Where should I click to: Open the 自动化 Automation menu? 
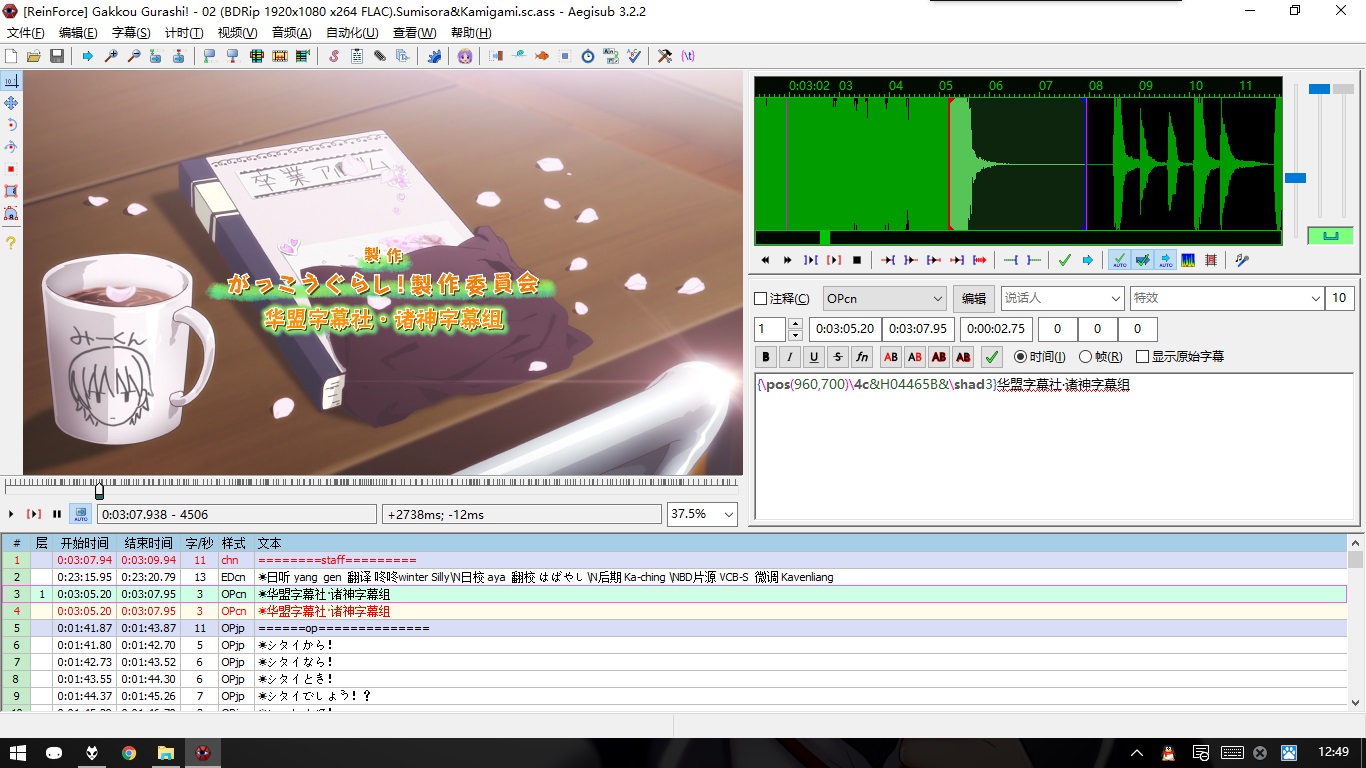click(x=352, y=33)
